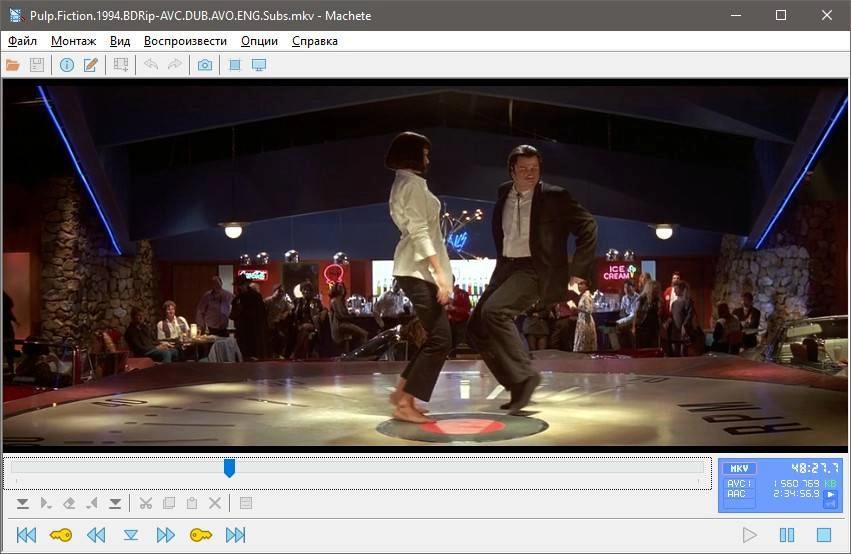Close the Machete window

pyautogui.click(x=827, y=15)
